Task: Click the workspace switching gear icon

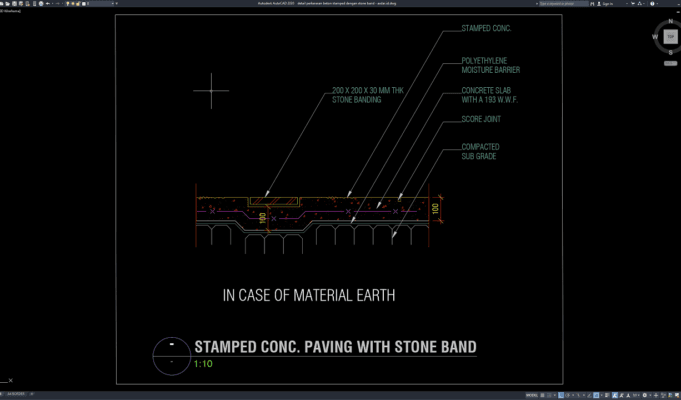Action: (x=645, y=395)
